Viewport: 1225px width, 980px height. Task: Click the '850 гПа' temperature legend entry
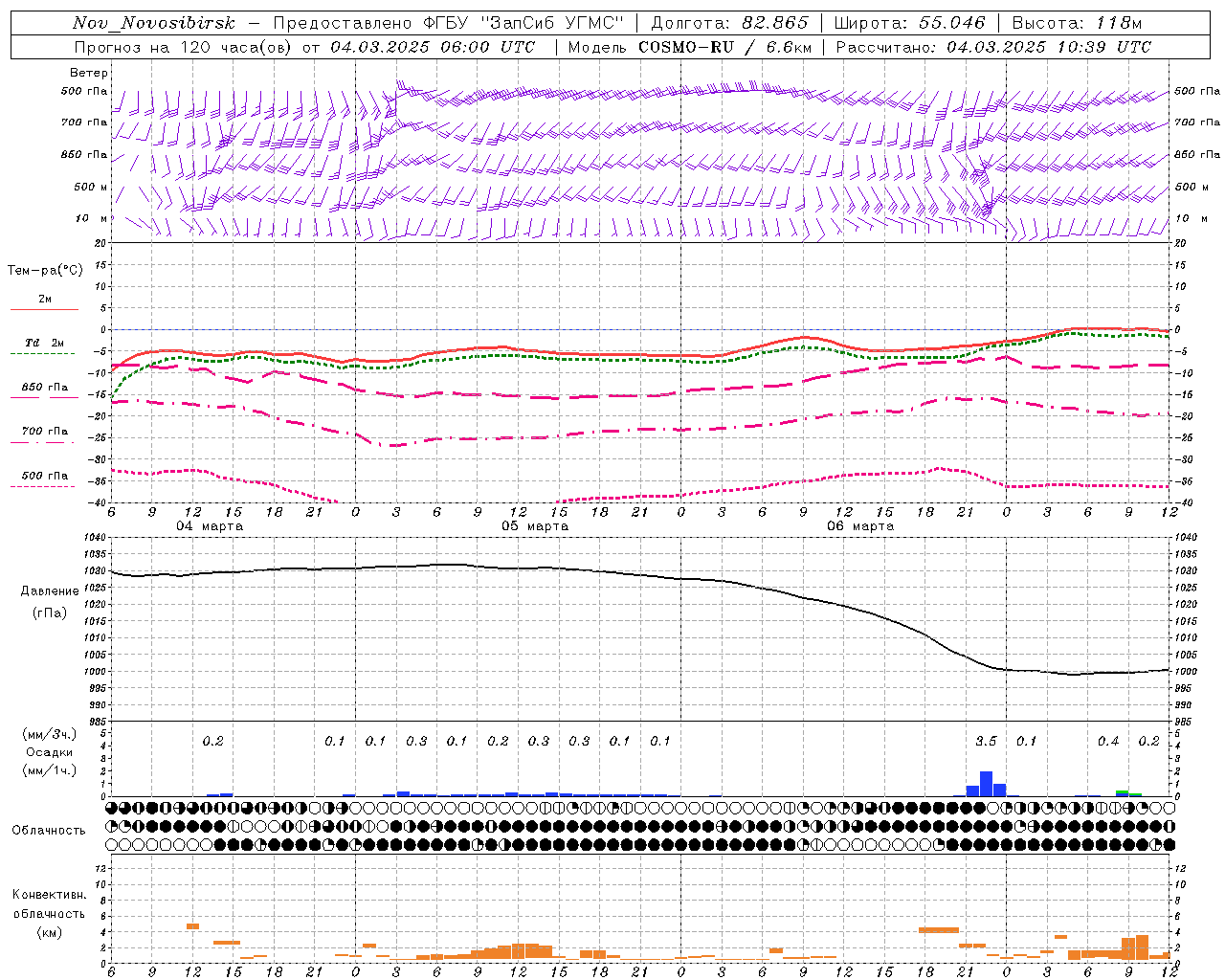pos(44,388)
